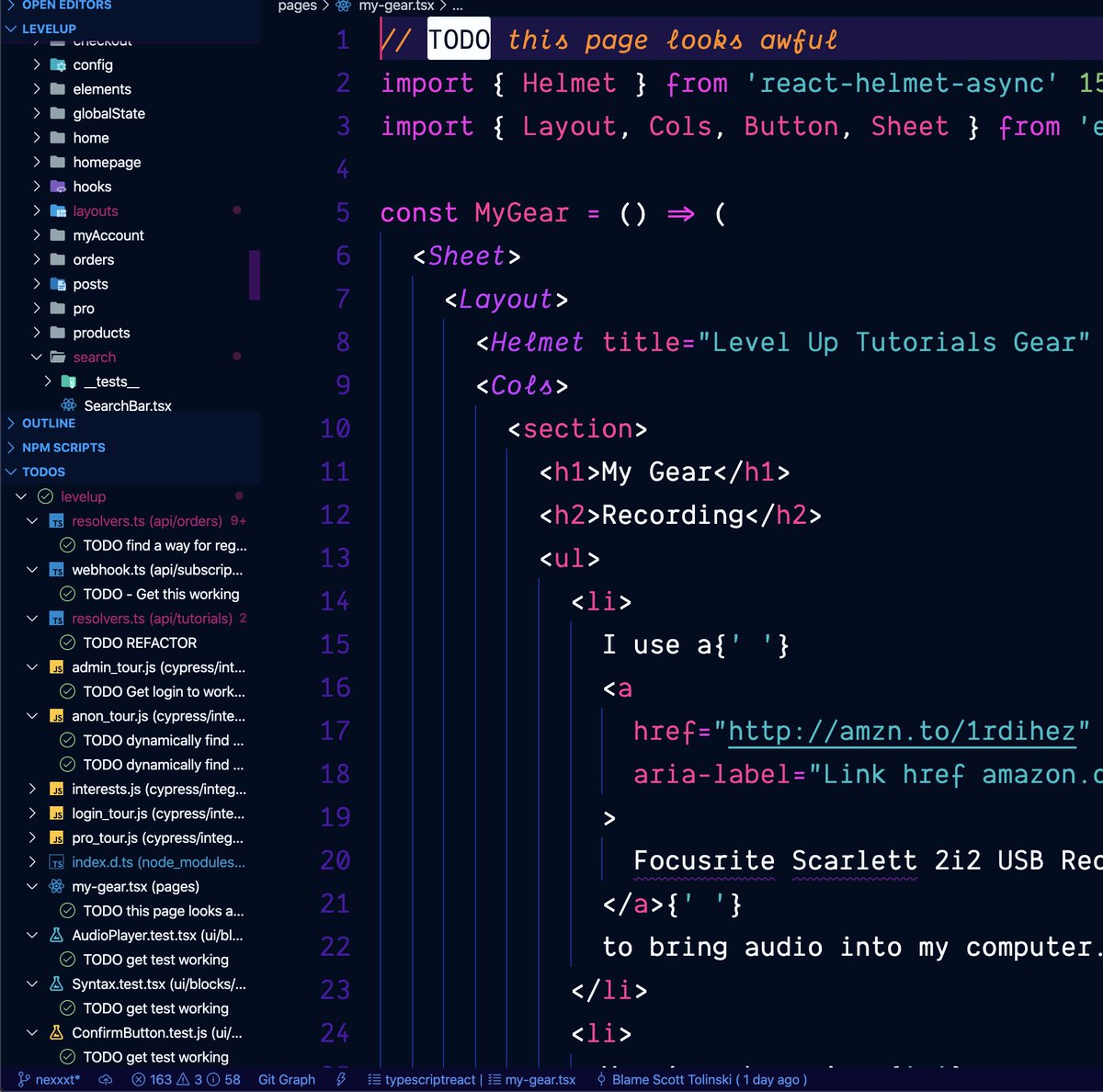This screenshot has width=1103, height=1092.
Task: Open Git Graph from status bar
Action: pyautogui.click(x=287, y=1079)
